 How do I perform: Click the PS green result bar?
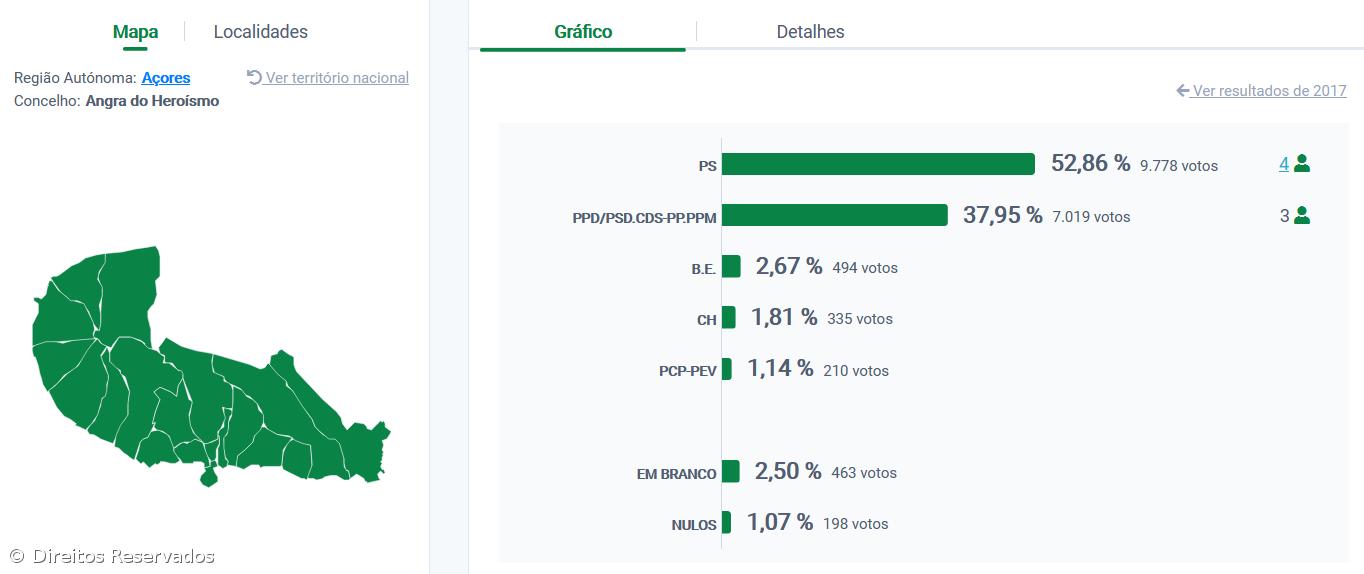tap(877, 164)
